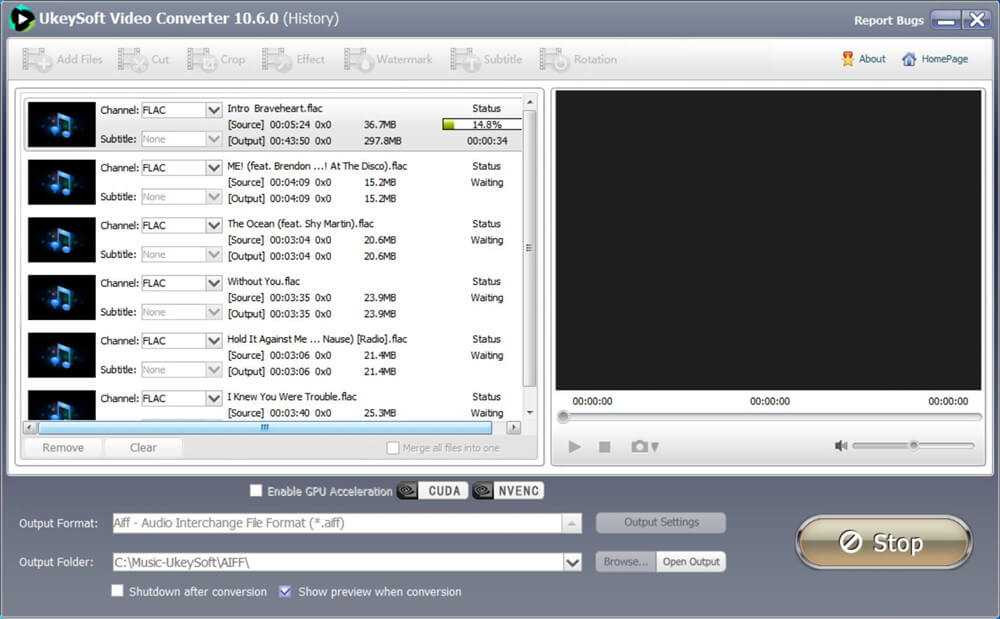Enable GPU Acceleration checkbox

pyautogui.click(x=256, y=491)
